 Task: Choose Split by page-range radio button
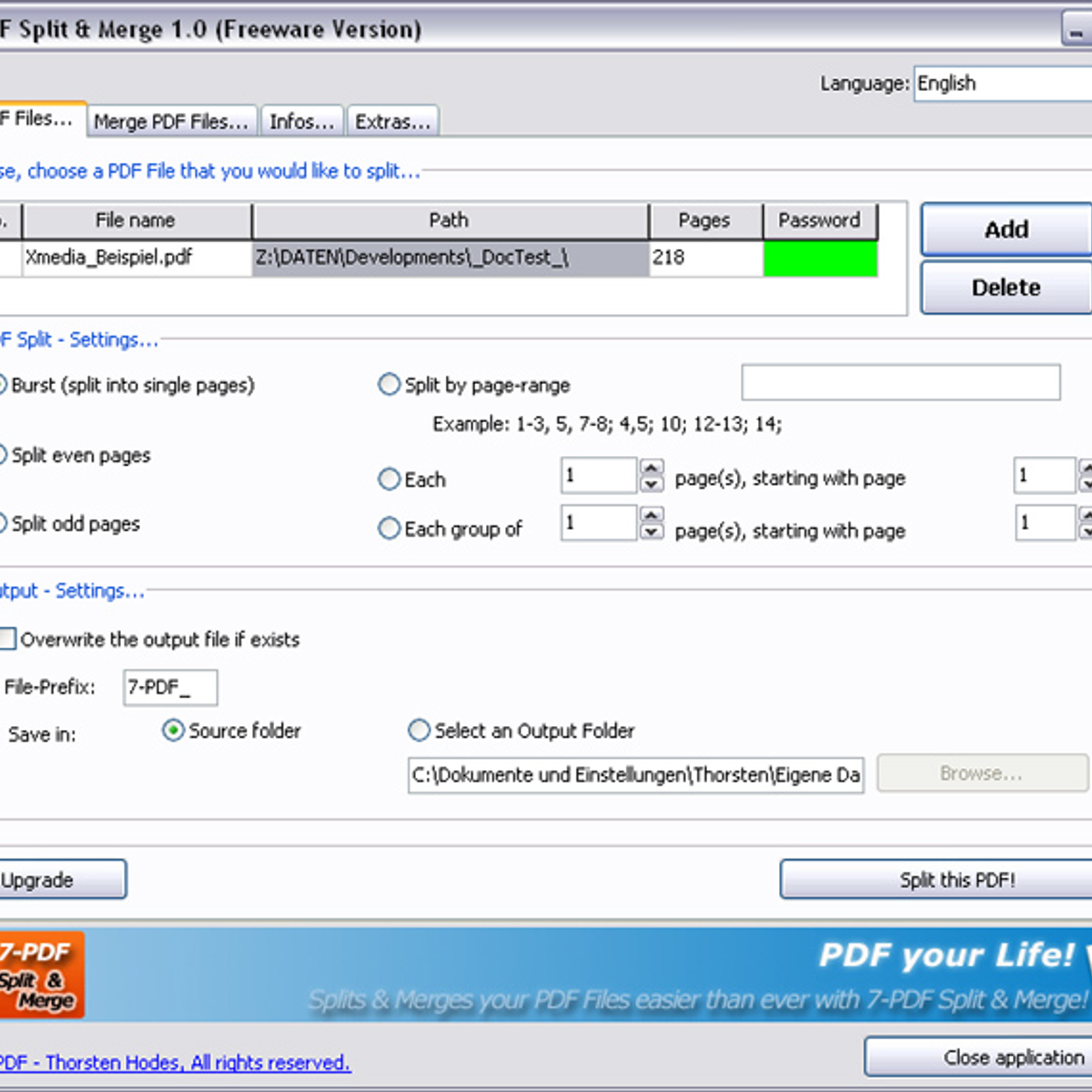click(389, 385)
